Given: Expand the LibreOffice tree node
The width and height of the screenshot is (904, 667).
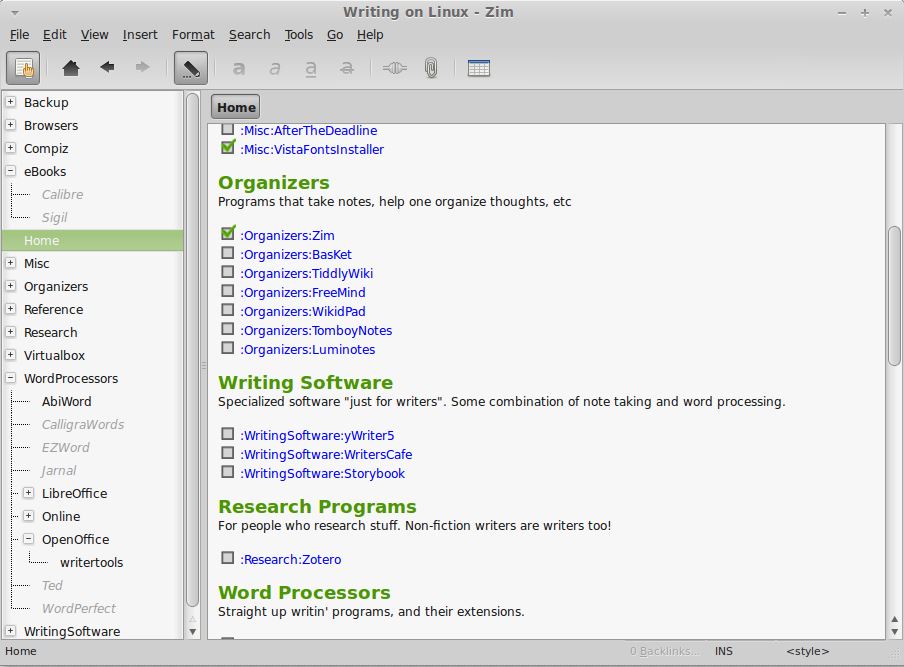Looking at the screenshot, I should click(28, 493).
